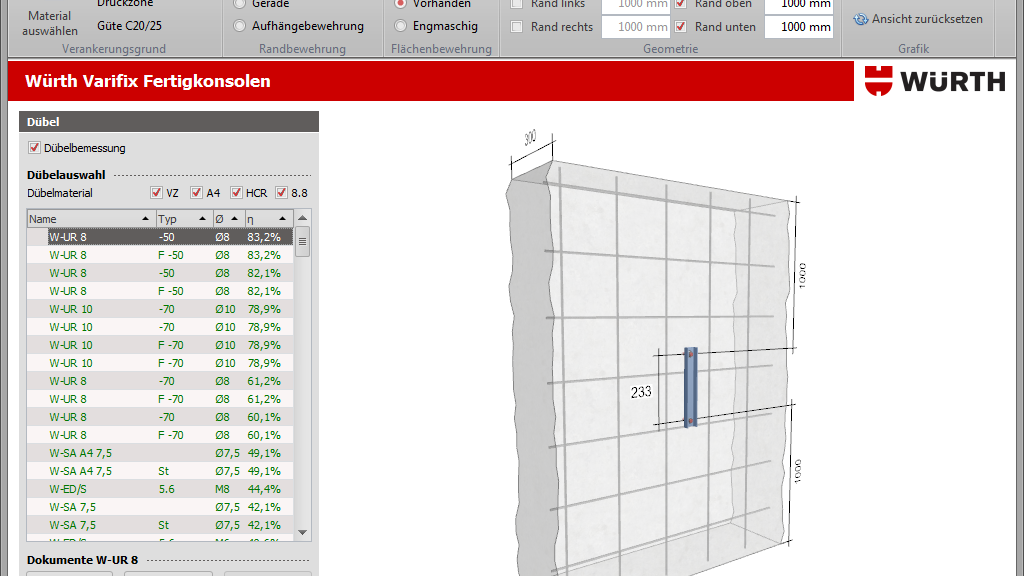Click the Randbewehrung group label

click(x=302, y=49)
